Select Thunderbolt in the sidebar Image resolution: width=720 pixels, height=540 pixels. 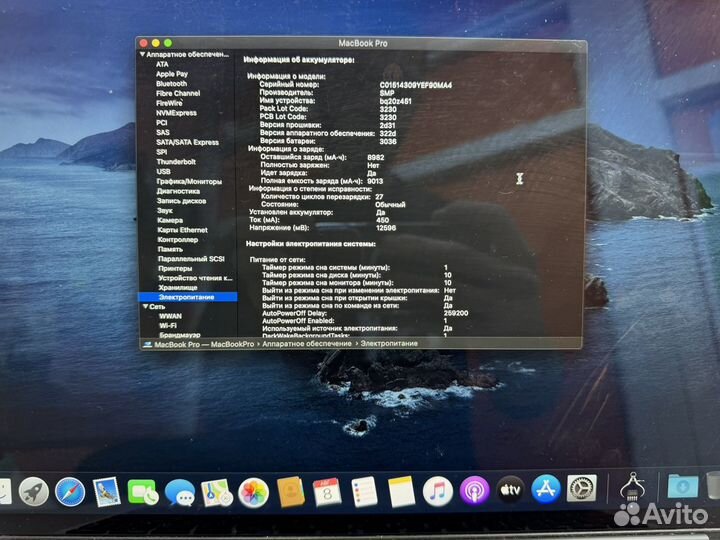[x=176, y=162]
